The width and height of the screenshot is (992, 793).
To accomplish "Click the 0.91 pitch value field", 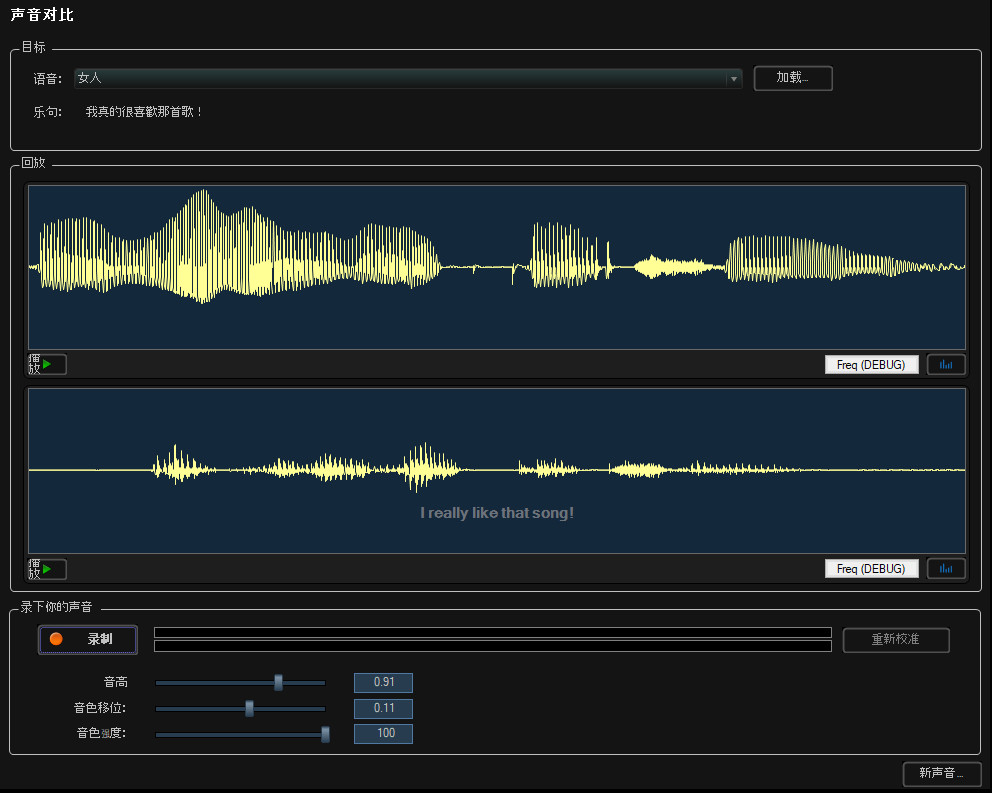I will (383, 682).
